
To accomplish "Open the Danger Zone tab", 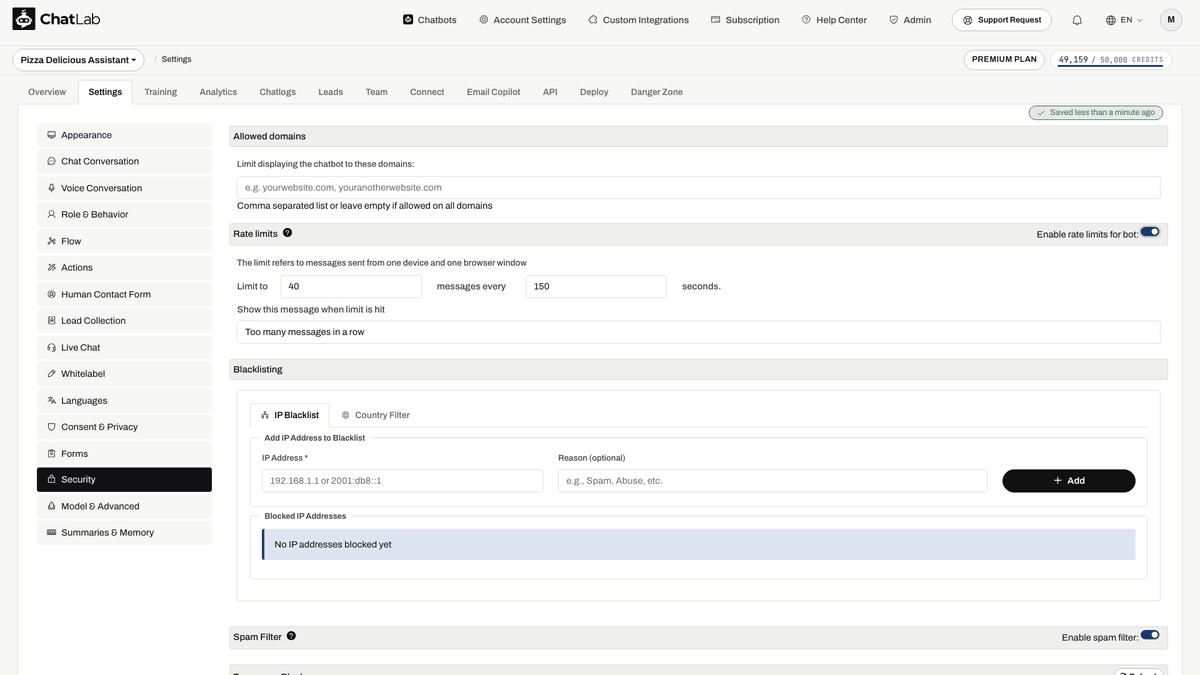I will pos(657,92).
